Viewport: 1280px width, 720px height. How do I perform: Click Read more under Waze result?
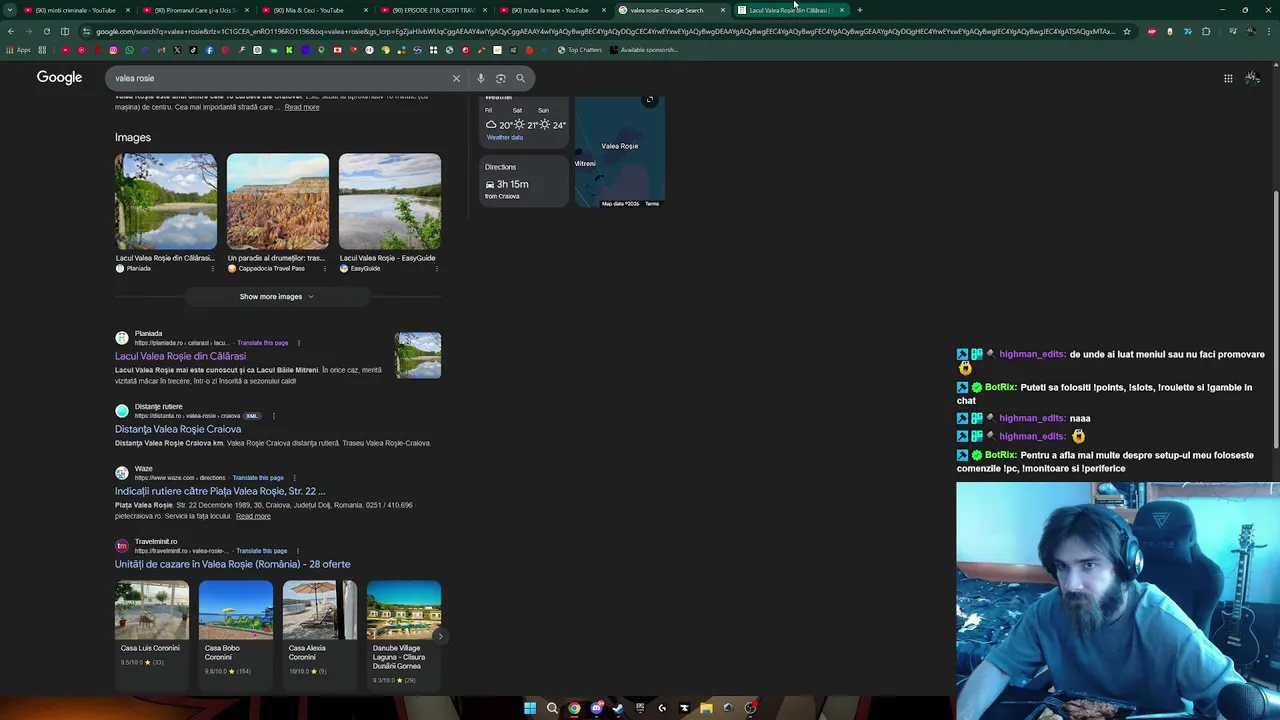[x=253, y=516]
